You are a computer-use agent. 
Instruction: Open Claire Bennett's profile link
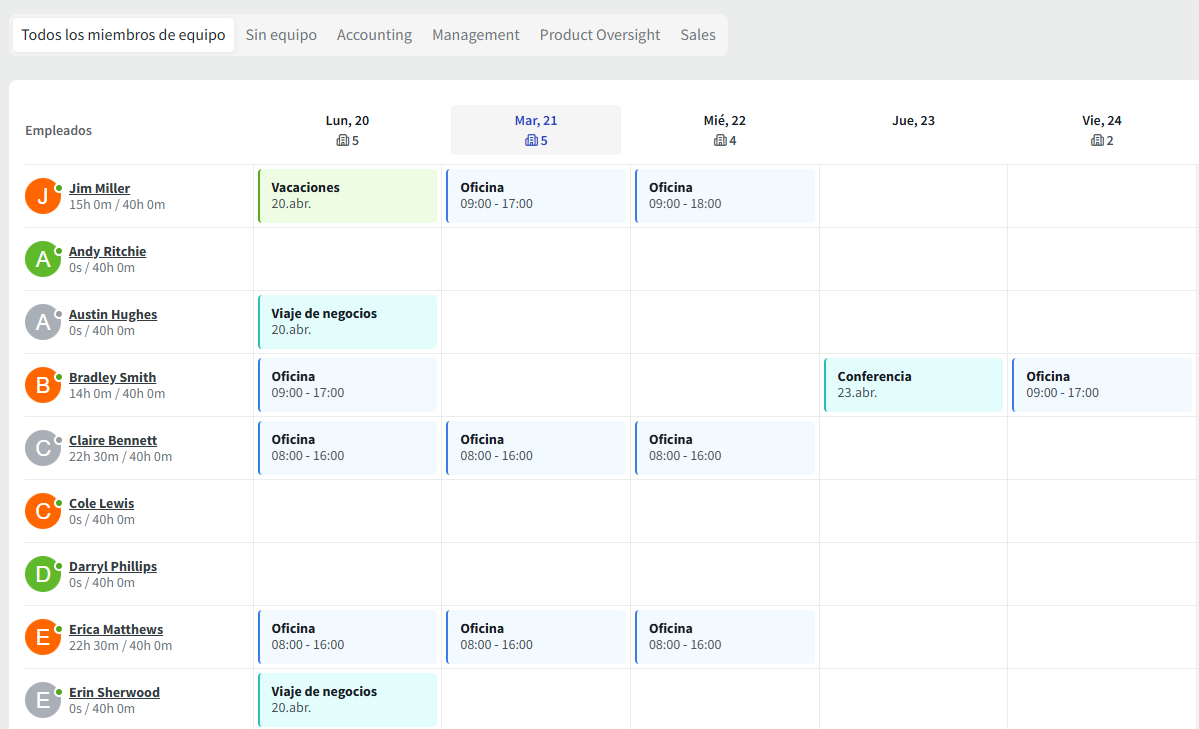(113, 440)
